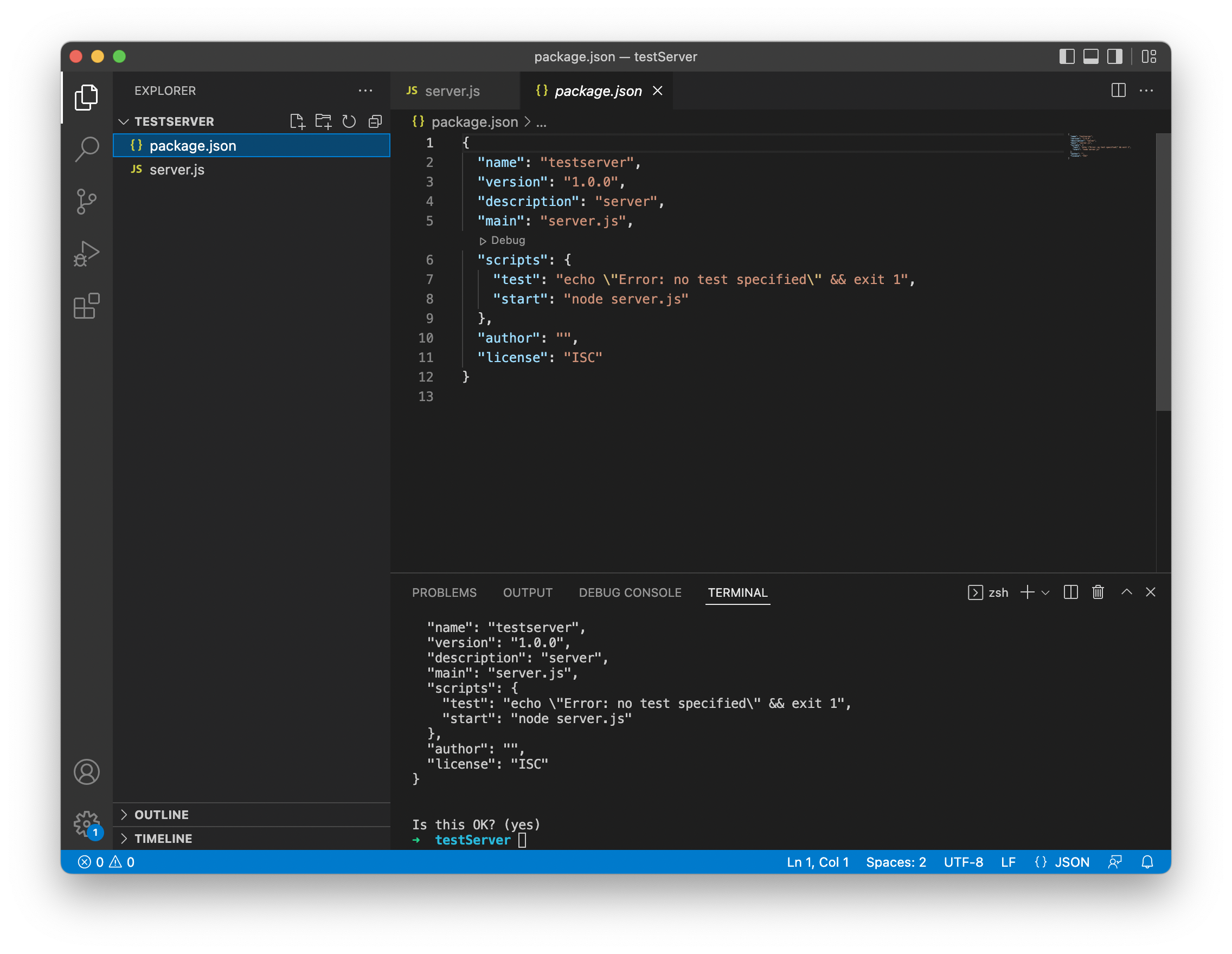The width and height of the screenshot is (1232, 954).
Task: Switch to the PROBLEMS panel tab
Action: (x=444, y=592)
